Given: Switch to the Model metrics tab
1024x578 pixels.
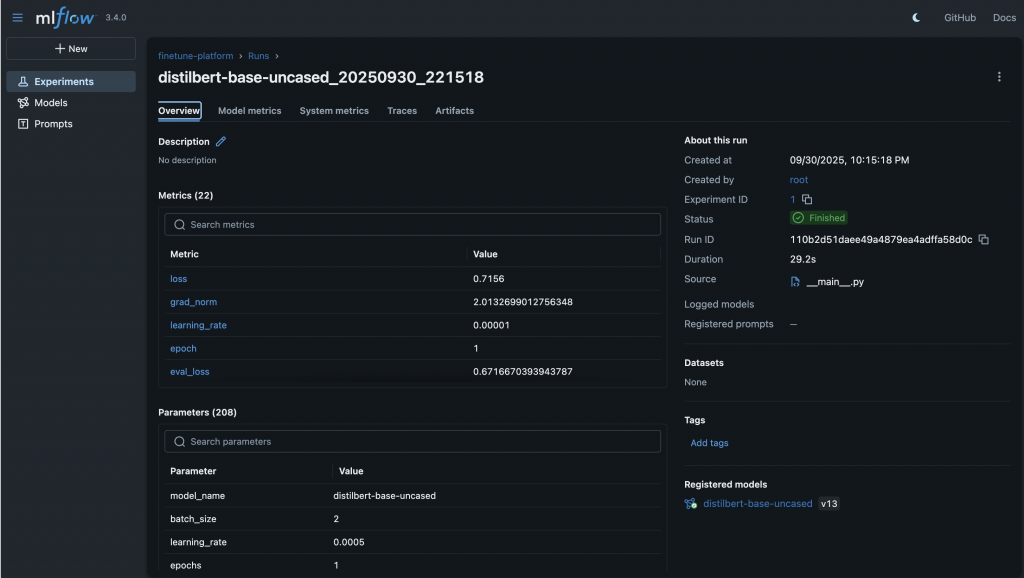Looking at the screenshot, I should 249,110.
